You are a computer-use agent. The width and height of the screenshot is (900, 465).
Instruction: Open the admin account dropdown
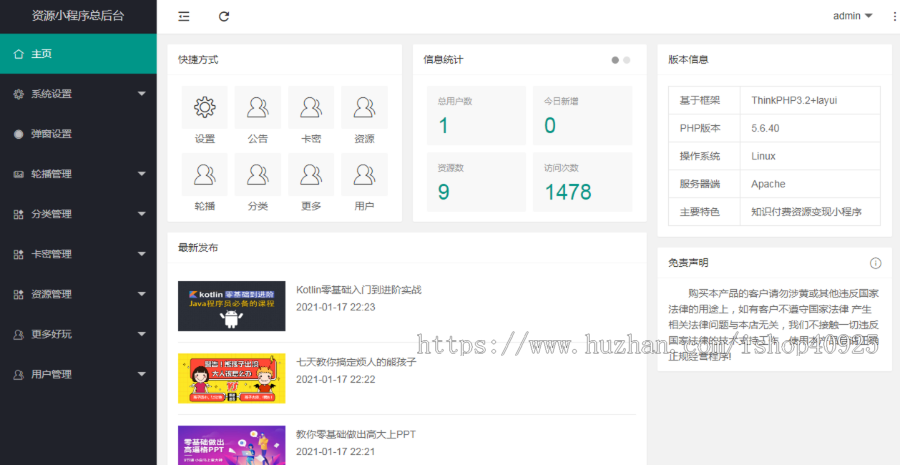coord(852,16)
